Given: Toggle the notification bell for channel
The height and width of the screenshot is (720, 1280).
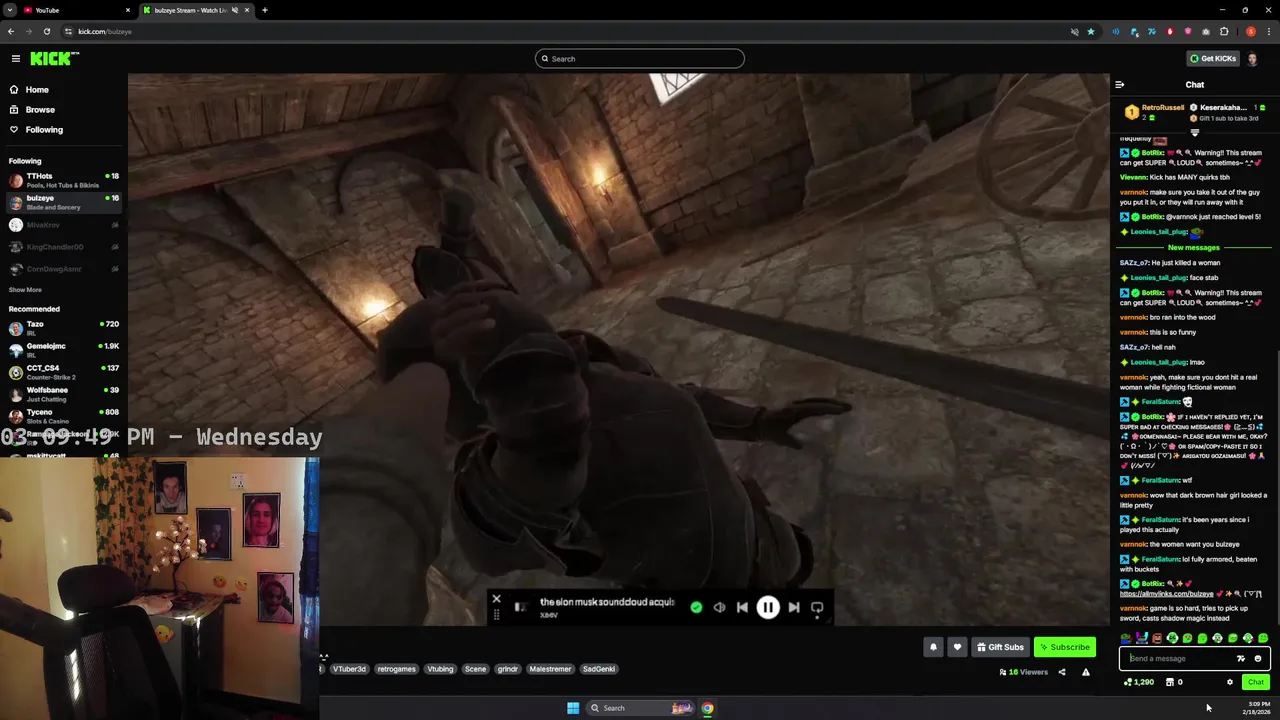Looking at the screenshot, I should tap(933, 647).
